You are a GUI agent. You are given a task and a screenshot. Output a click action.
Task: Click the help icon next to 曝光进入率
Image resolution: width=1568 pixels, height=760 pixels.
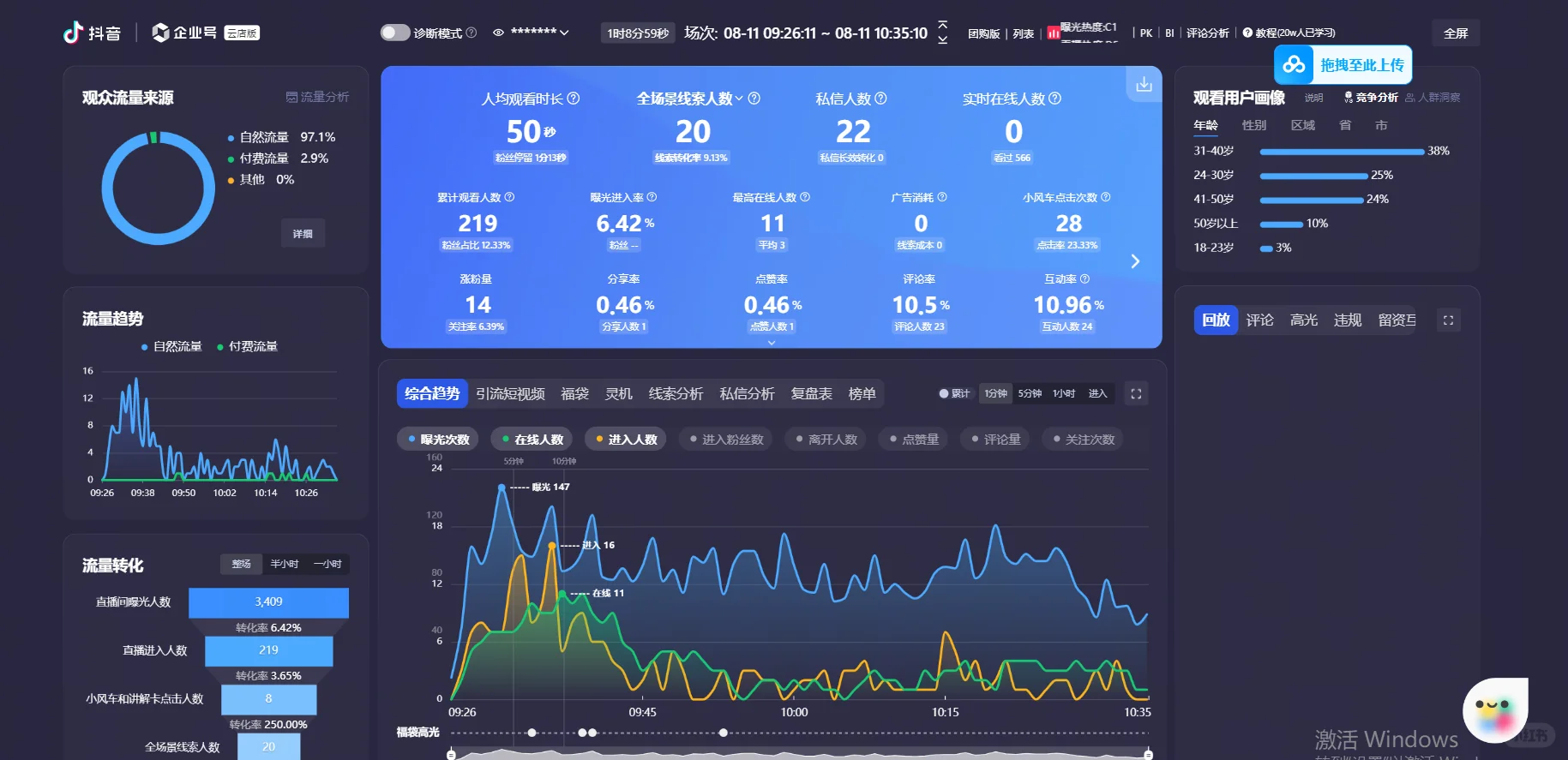[x=652, y=197]
